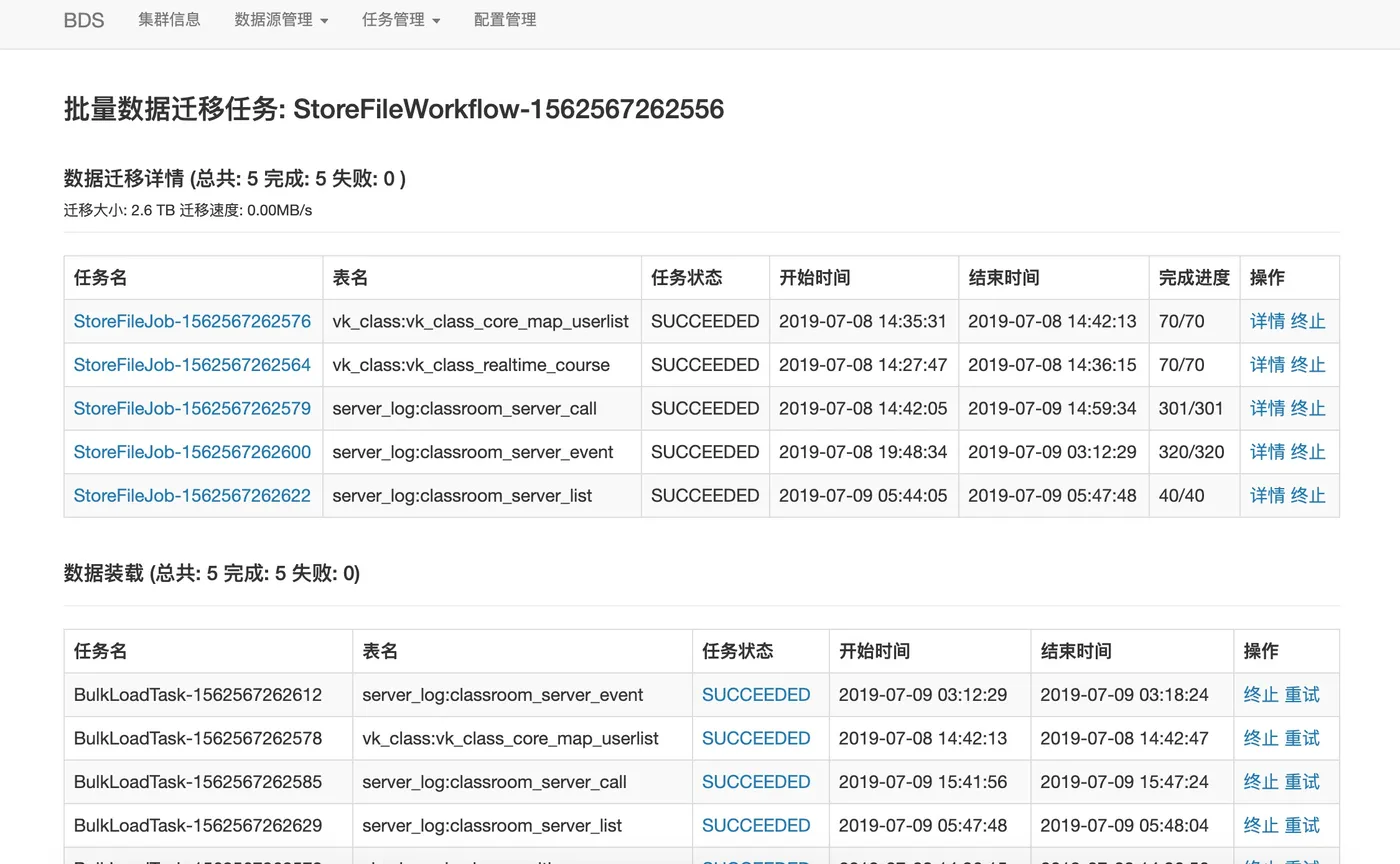Open job StoreFileJob-1562567262576
Image resolution: width=1400 pixels, height=864 pixels.
[x=192, y=321]
